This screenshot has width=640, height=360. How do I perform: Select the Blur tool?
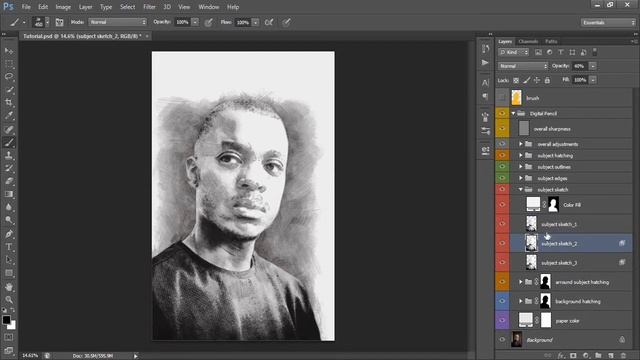tap(9, 207)
